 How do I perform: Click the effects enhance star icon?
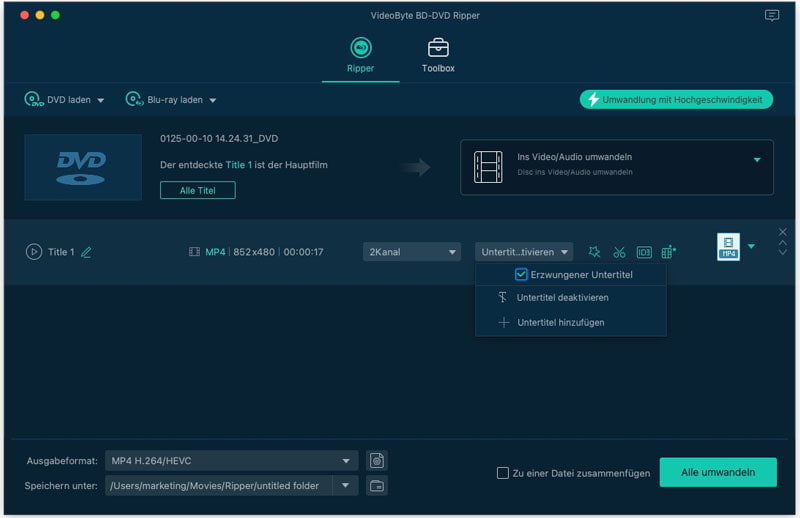594,252
